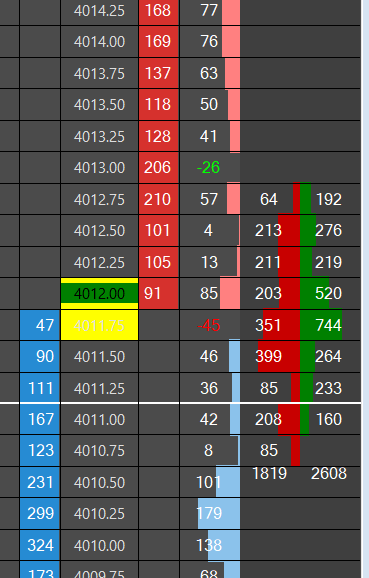
Task: Select the green -26 delta value
Action: tap(209, 168)
